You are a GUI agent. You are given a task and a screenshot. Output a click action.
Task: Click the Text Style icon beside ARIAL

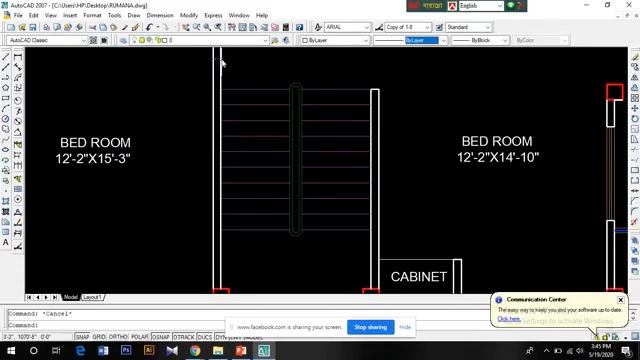pos(318,27)
